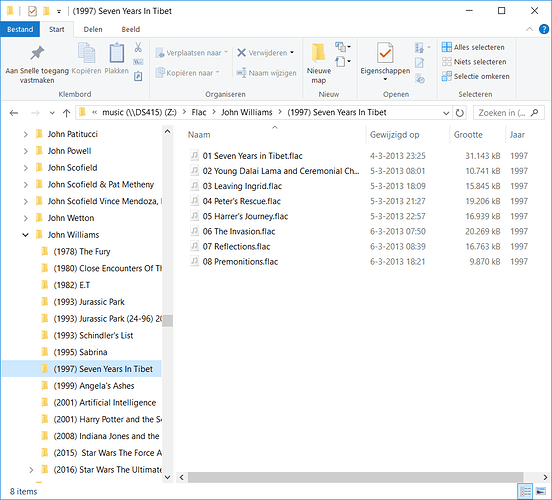The height and width of the screenshot is (500, 552).
Task: Click properties checkmark icon in title bar
Action: tap(32, 11)
